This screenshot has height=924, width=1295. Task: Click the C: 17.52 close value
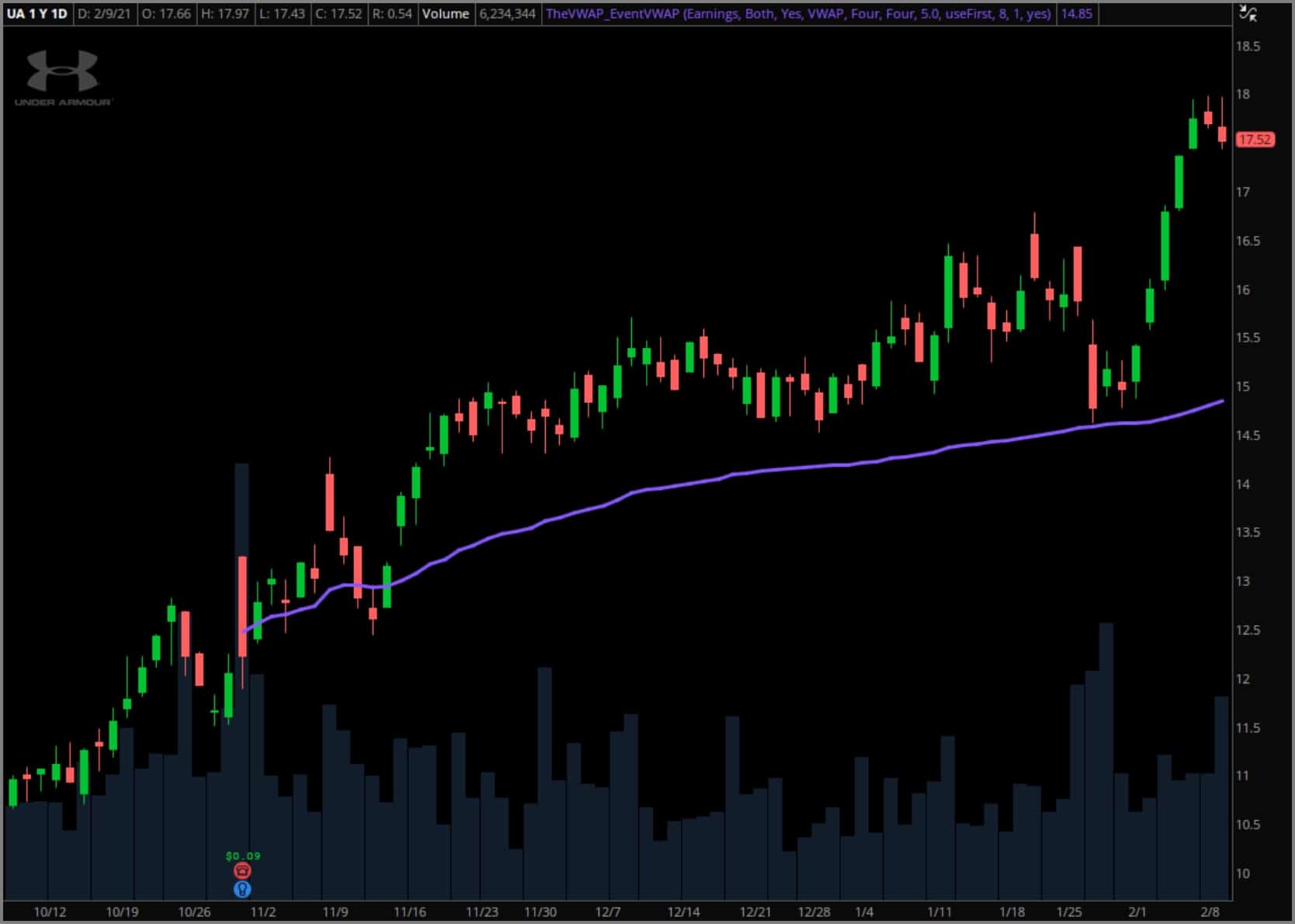338,13
